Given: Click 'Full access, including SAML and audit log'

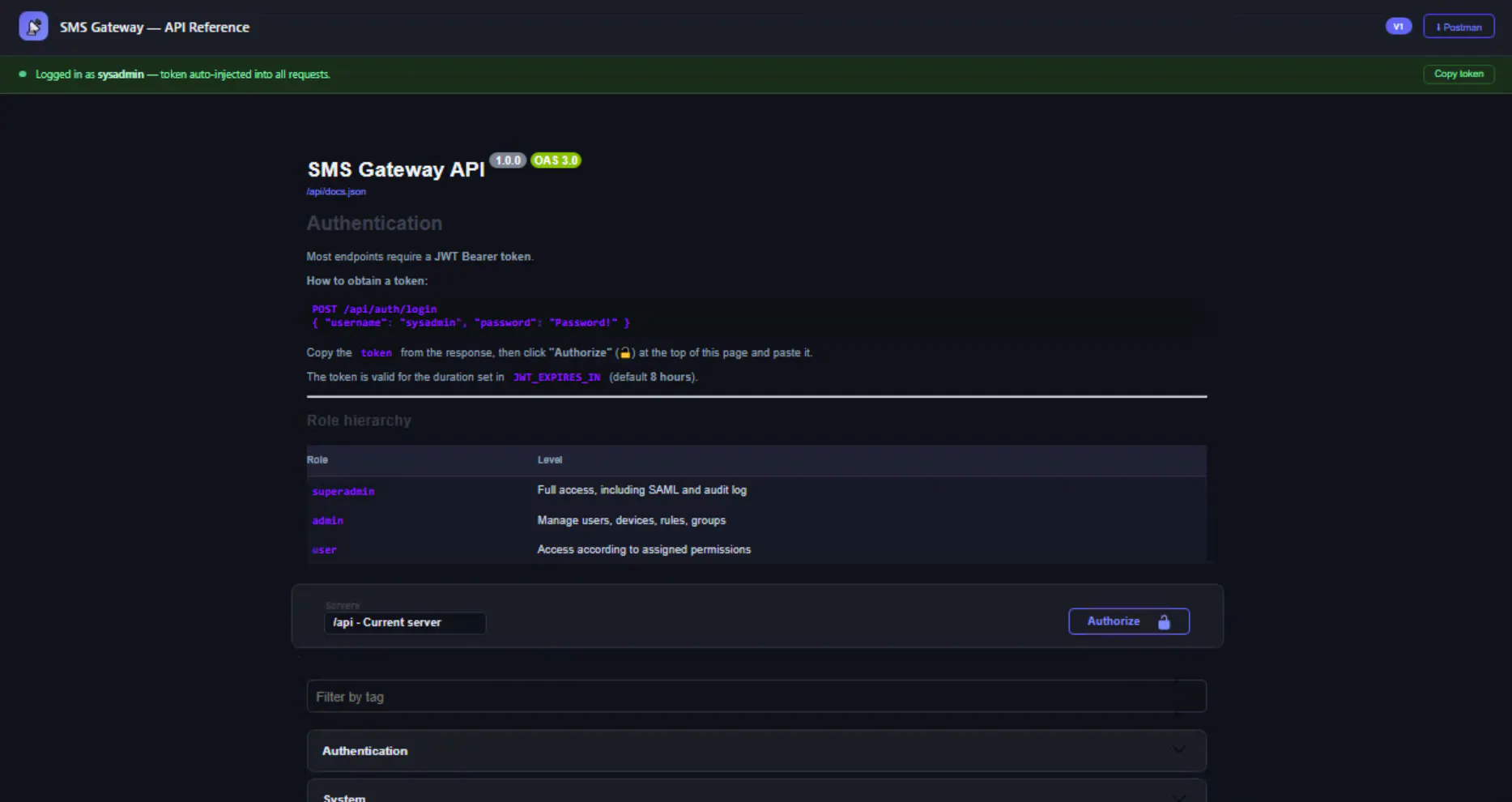Looking at the screenshot, I should tap(642, 490).
